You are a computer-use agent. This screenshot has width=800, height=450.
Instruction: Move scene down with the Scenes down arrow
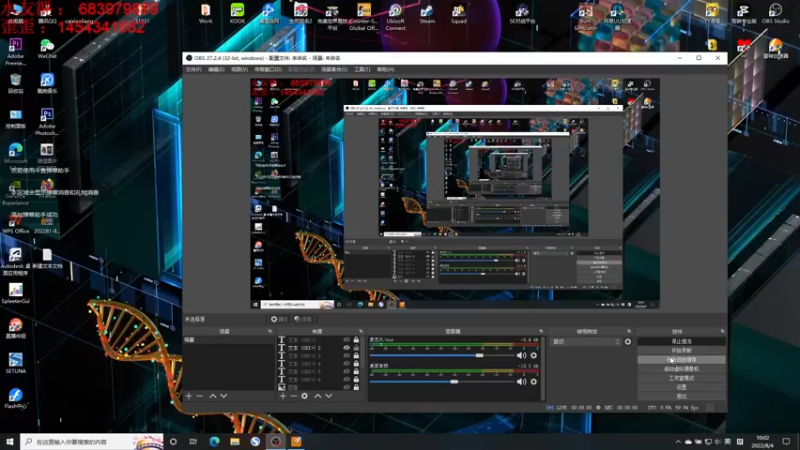click(x=223, y=396)
